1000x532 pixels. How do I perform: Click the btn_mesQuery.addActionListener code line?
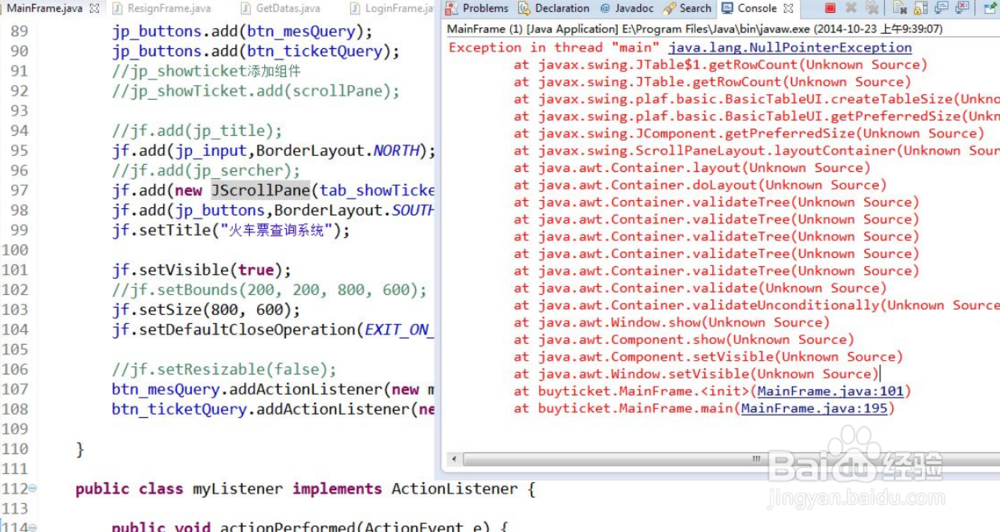[x=273, y=389]
